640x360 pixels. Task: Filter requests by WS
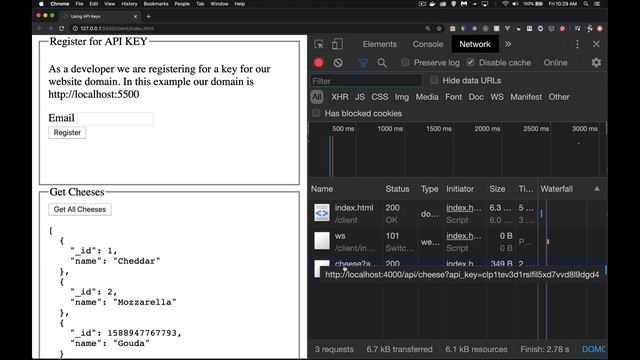497,97
